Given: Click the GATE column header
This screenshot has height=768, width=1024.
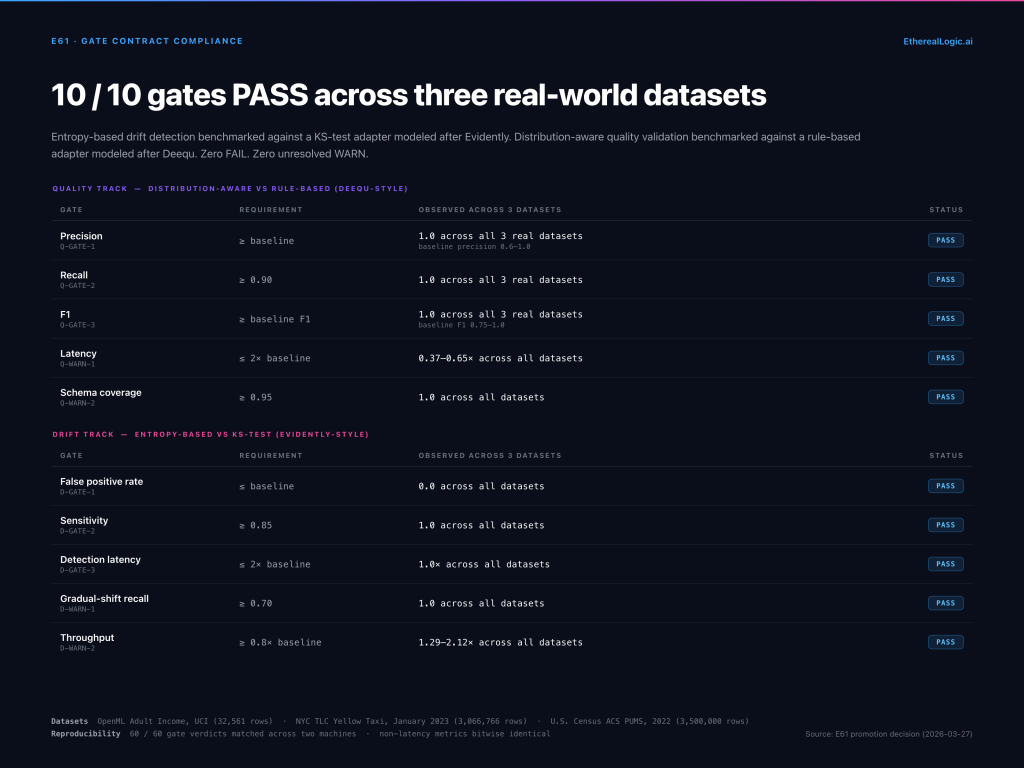Looking at the screenshot, I should 70,210.
